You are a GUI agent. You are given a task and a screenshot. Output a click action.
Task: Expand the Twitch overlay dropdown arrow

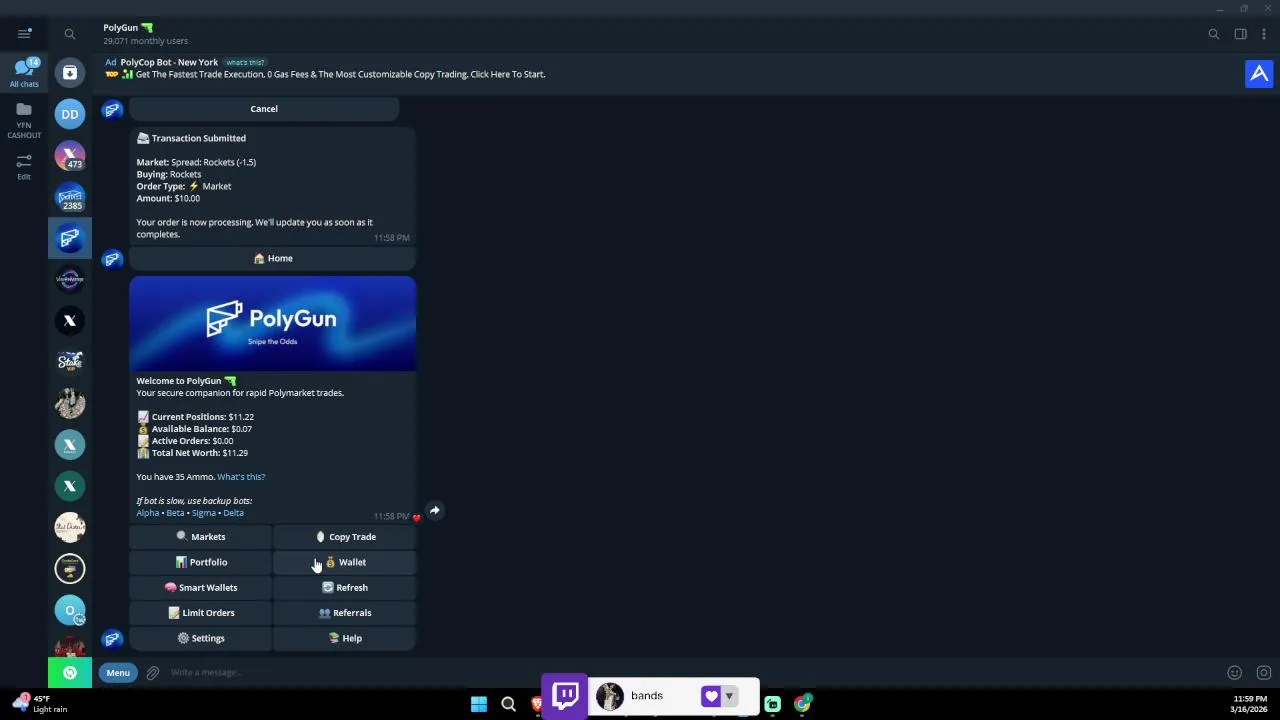pos(729,696)
